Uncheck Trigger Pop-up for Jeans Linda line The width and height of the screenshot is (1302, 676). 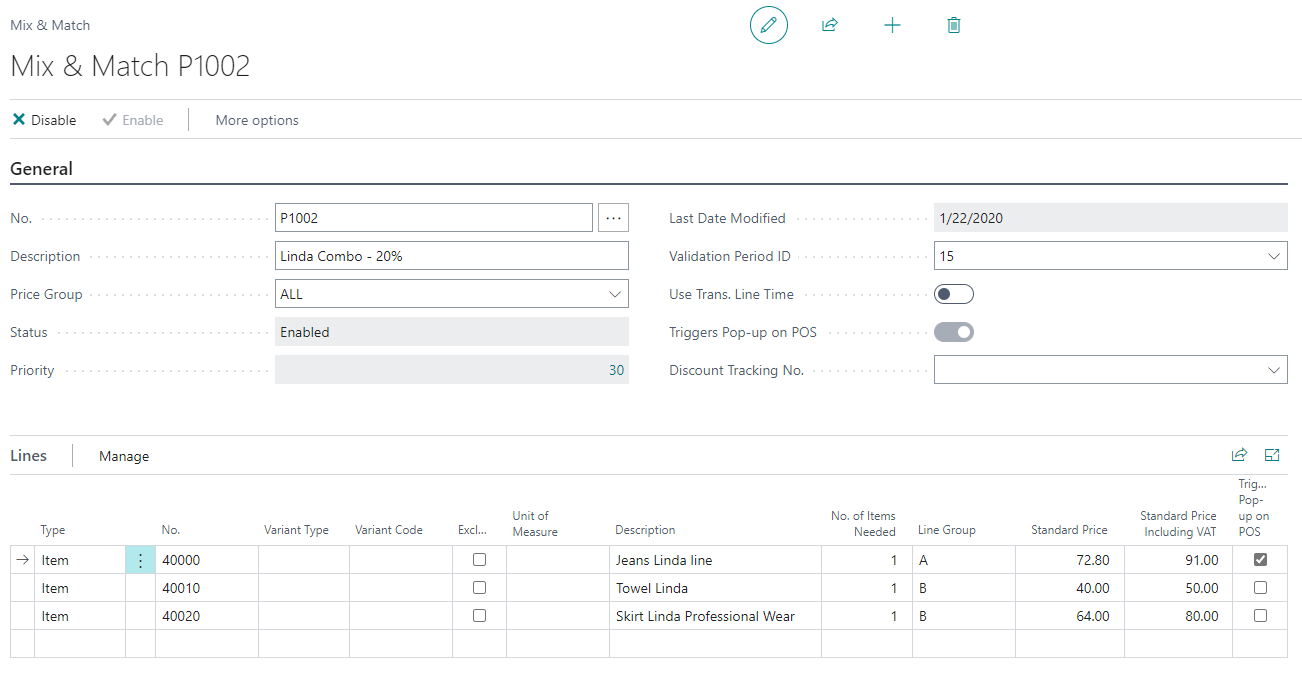point(1260,560)
